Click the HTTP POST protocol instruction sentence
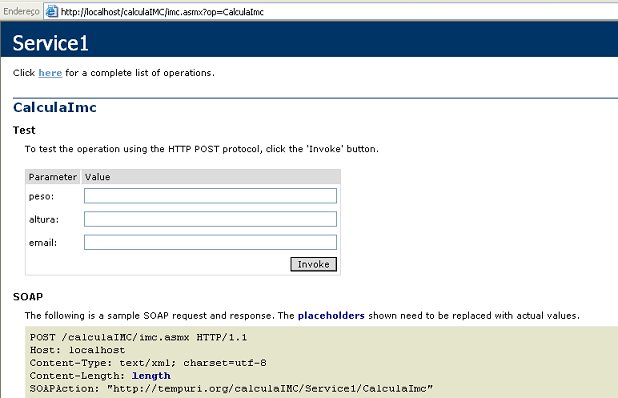The height and width of the screenshot is (398, 618). [x=202, y=149]
